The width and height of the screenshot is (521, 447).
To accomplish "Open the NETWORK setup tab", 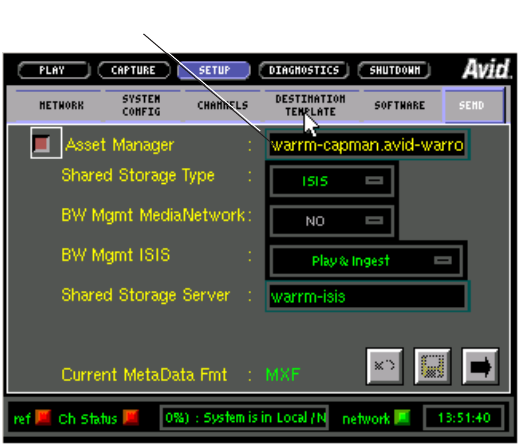I will click(x=61, y=106).
